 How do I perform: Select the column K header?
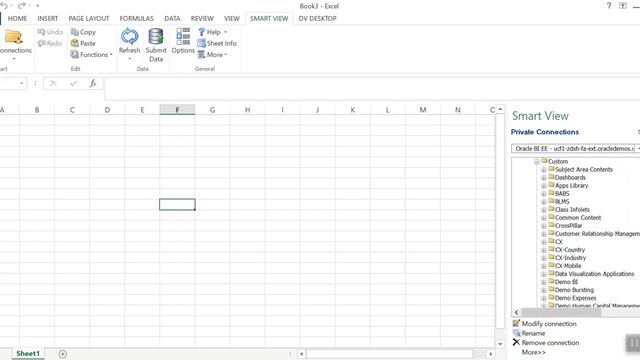(353, 110)
